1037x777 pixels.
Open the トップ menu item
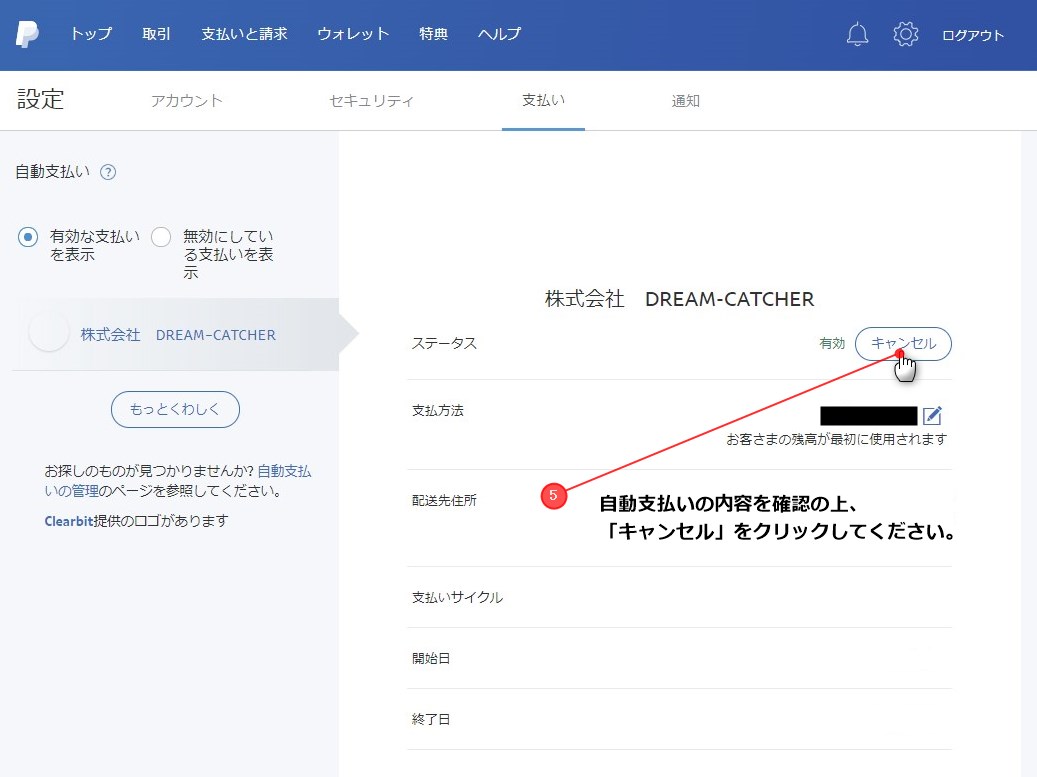coord(91,34)
